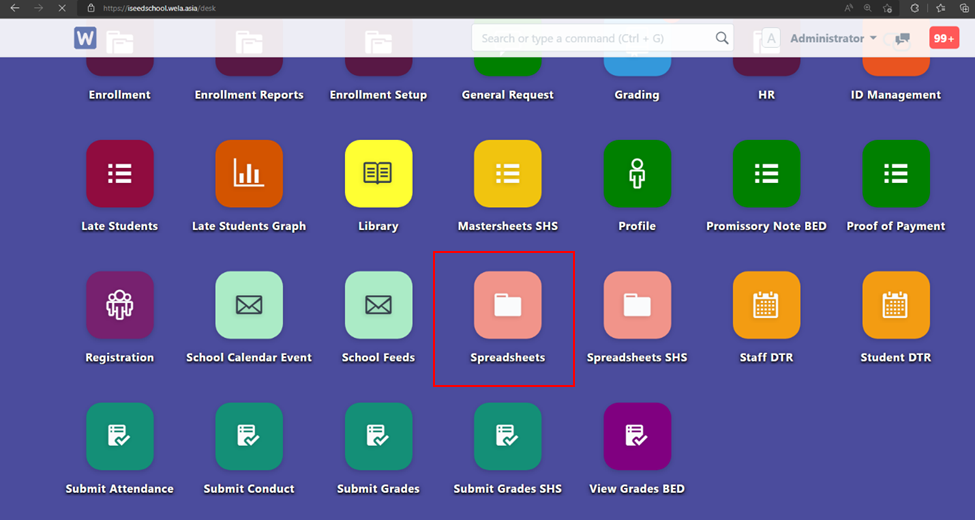Open the Profile module icon

click(x=637, y=174)
